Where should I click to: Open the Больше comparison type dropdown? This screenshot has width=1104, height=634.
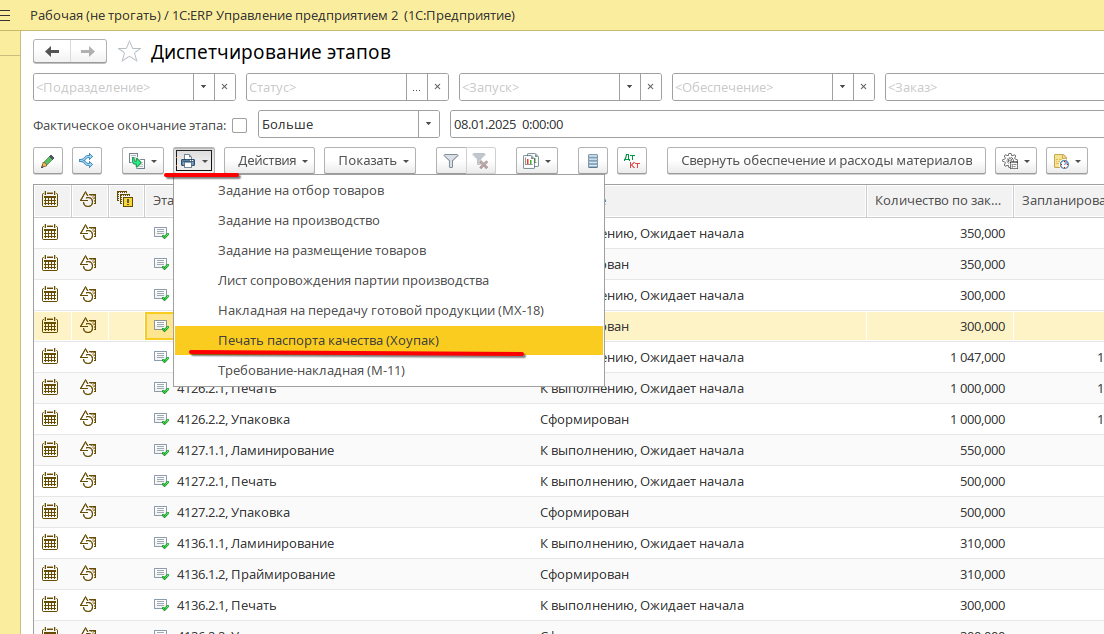click(429, 125)
